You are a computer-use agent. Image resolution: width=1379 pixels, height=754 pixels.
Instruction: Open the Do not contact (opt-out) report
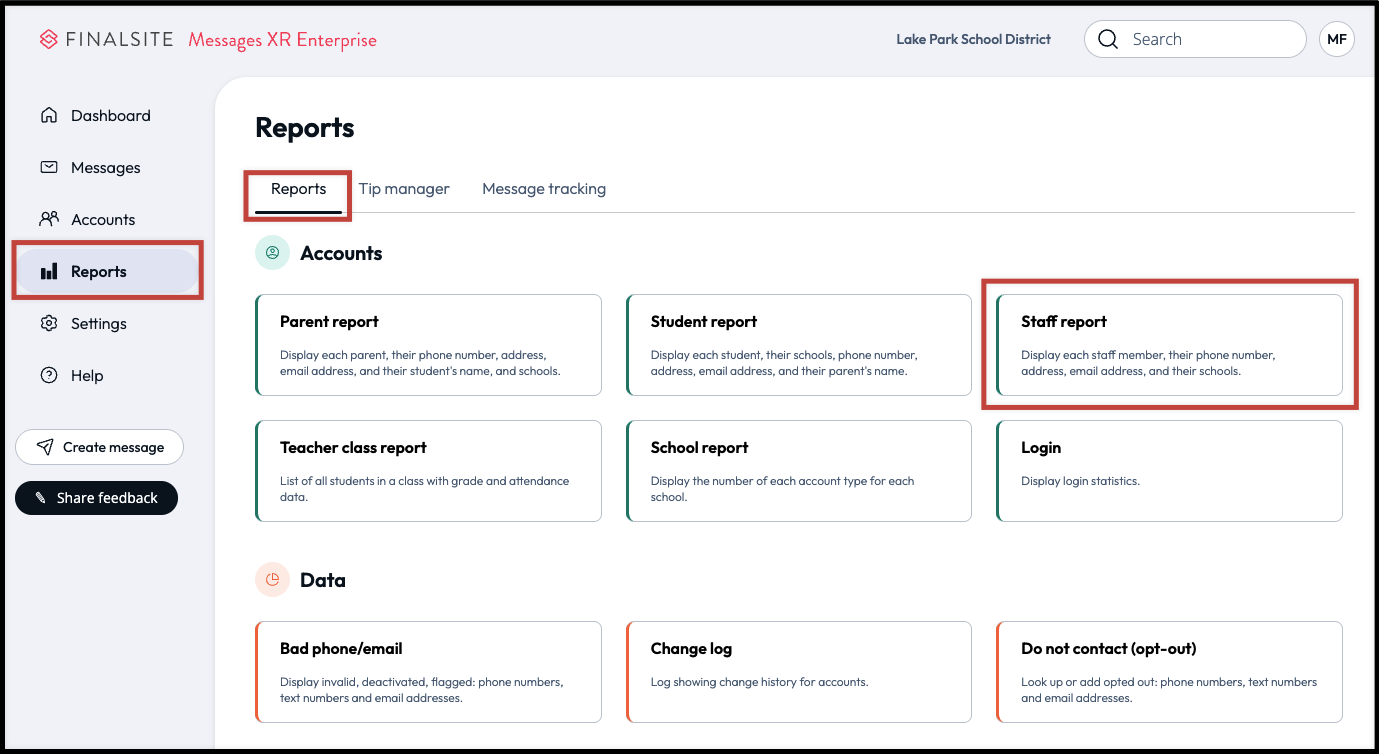click(x=1169, y=672)
